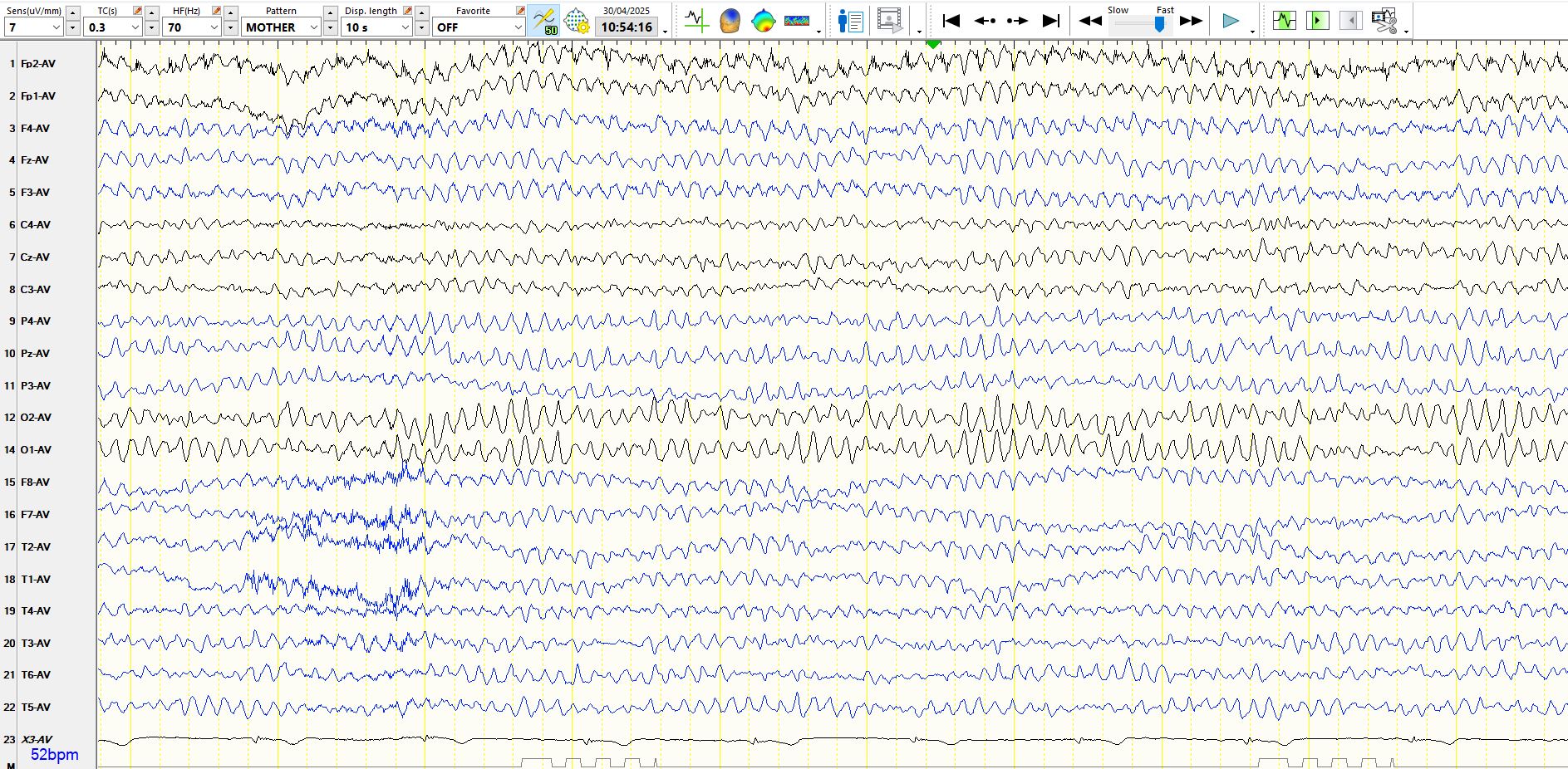Open the 3D head voltage map

click(x=730, y=21)
